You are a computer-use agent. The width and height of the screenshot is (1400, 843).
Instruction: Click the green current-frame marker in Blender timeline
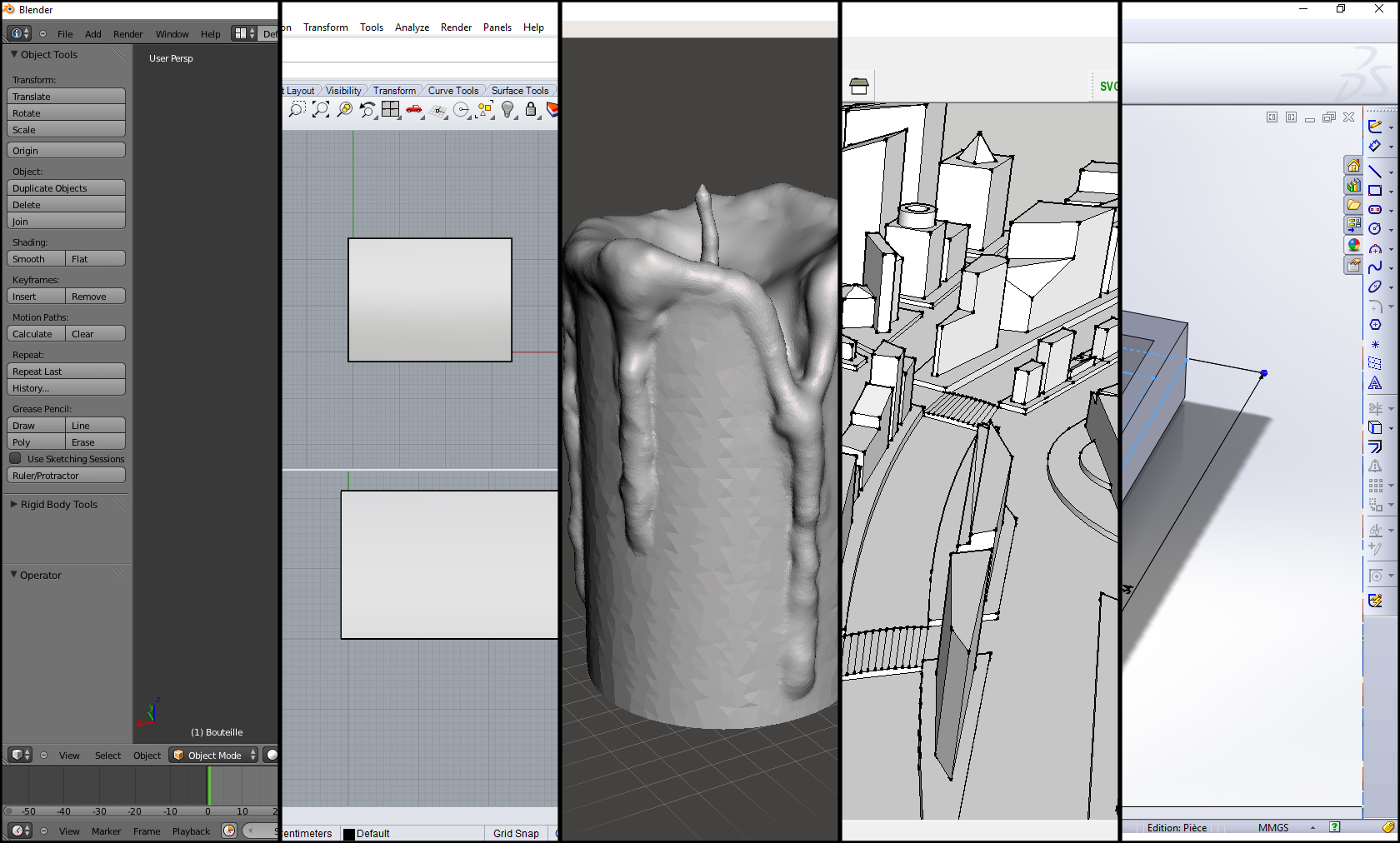tap(209, 786)
